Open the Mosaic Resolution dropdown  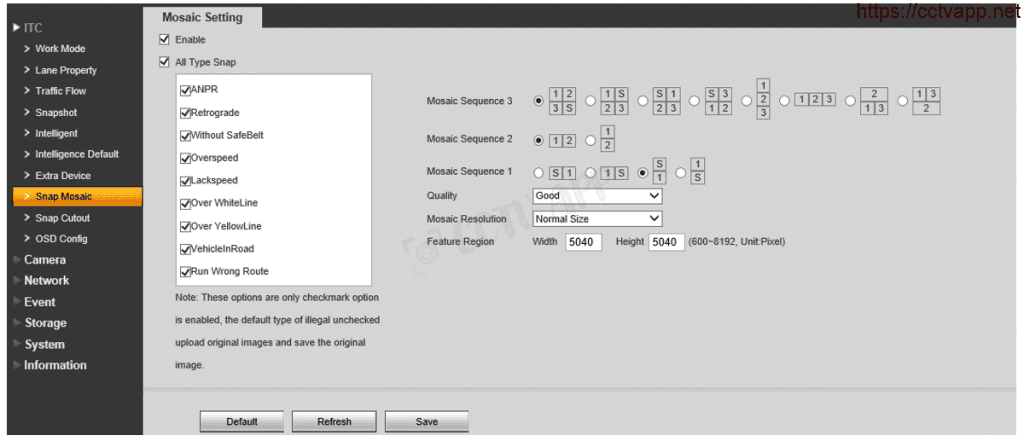pos(597,218)
